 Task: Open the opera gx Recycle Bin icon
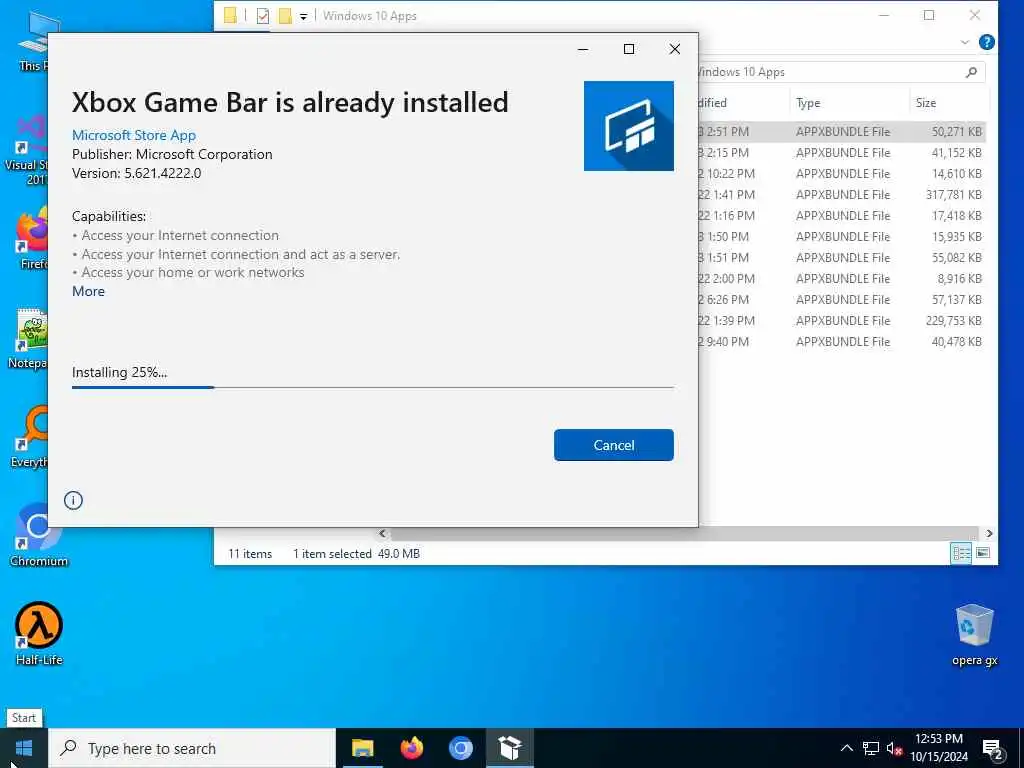[974, 635]
